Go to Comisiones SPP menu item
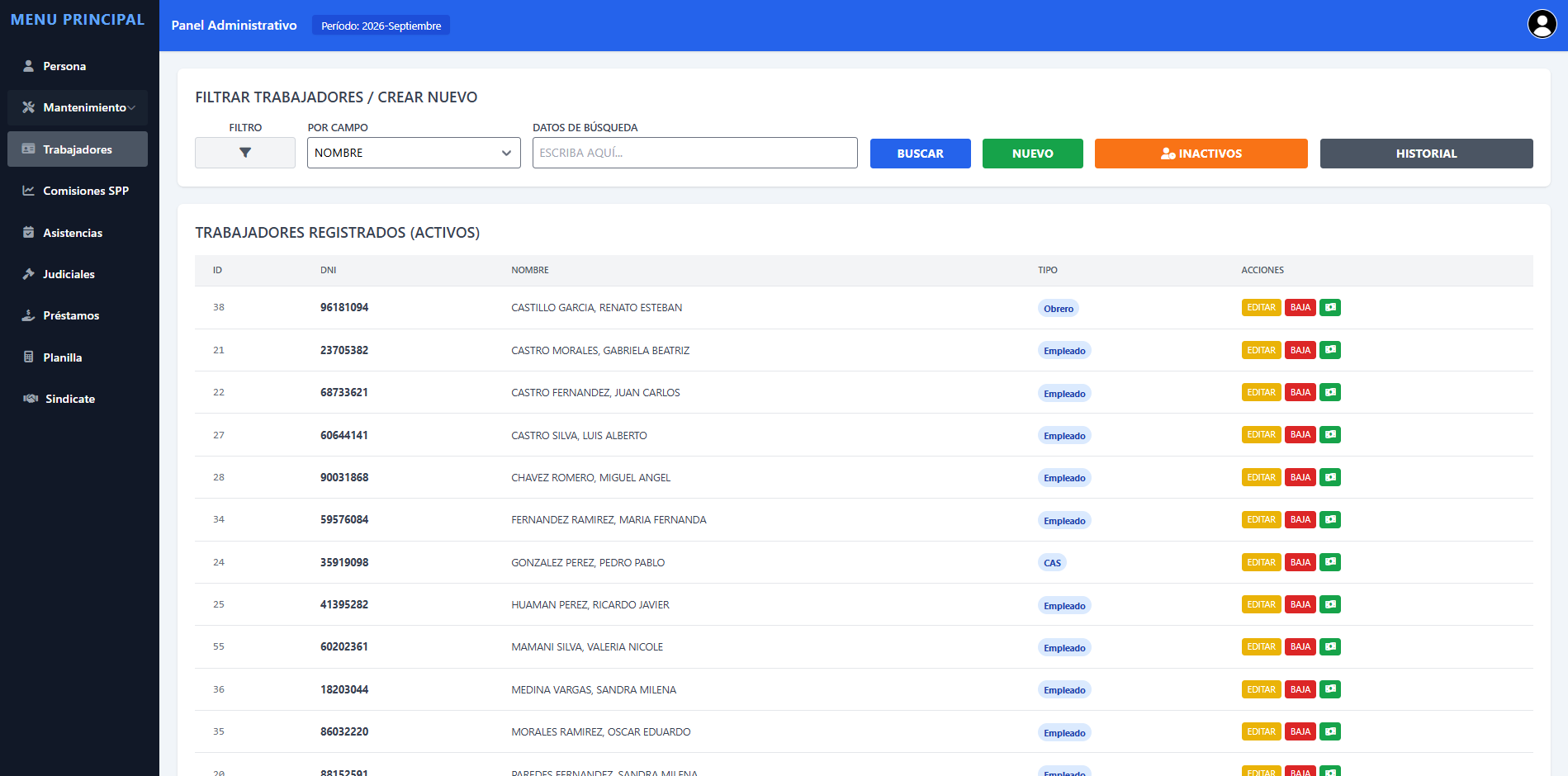 point(78,191)
